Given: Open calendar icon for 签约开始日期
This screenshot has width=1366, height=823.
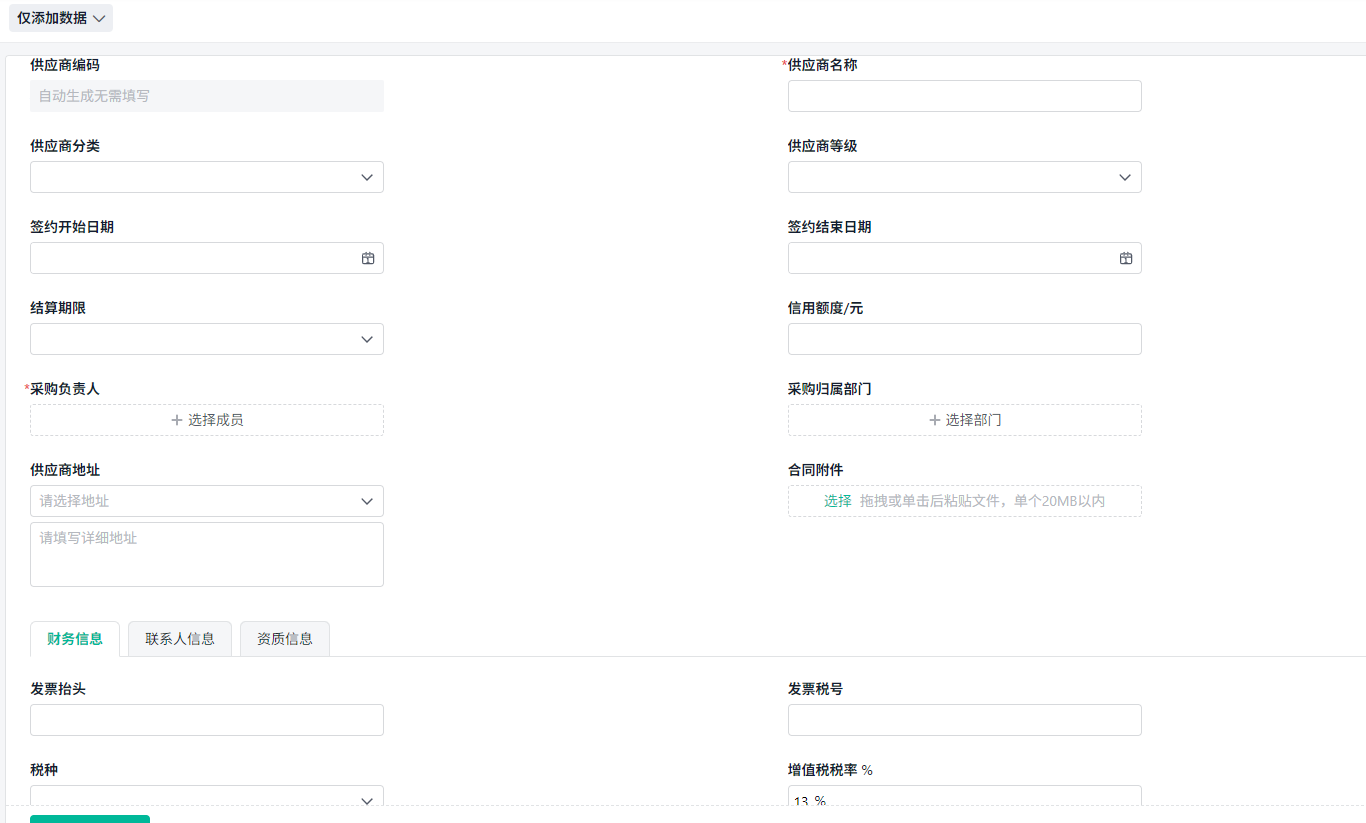Looking at the screenshot, I should (x=368, y=258).
